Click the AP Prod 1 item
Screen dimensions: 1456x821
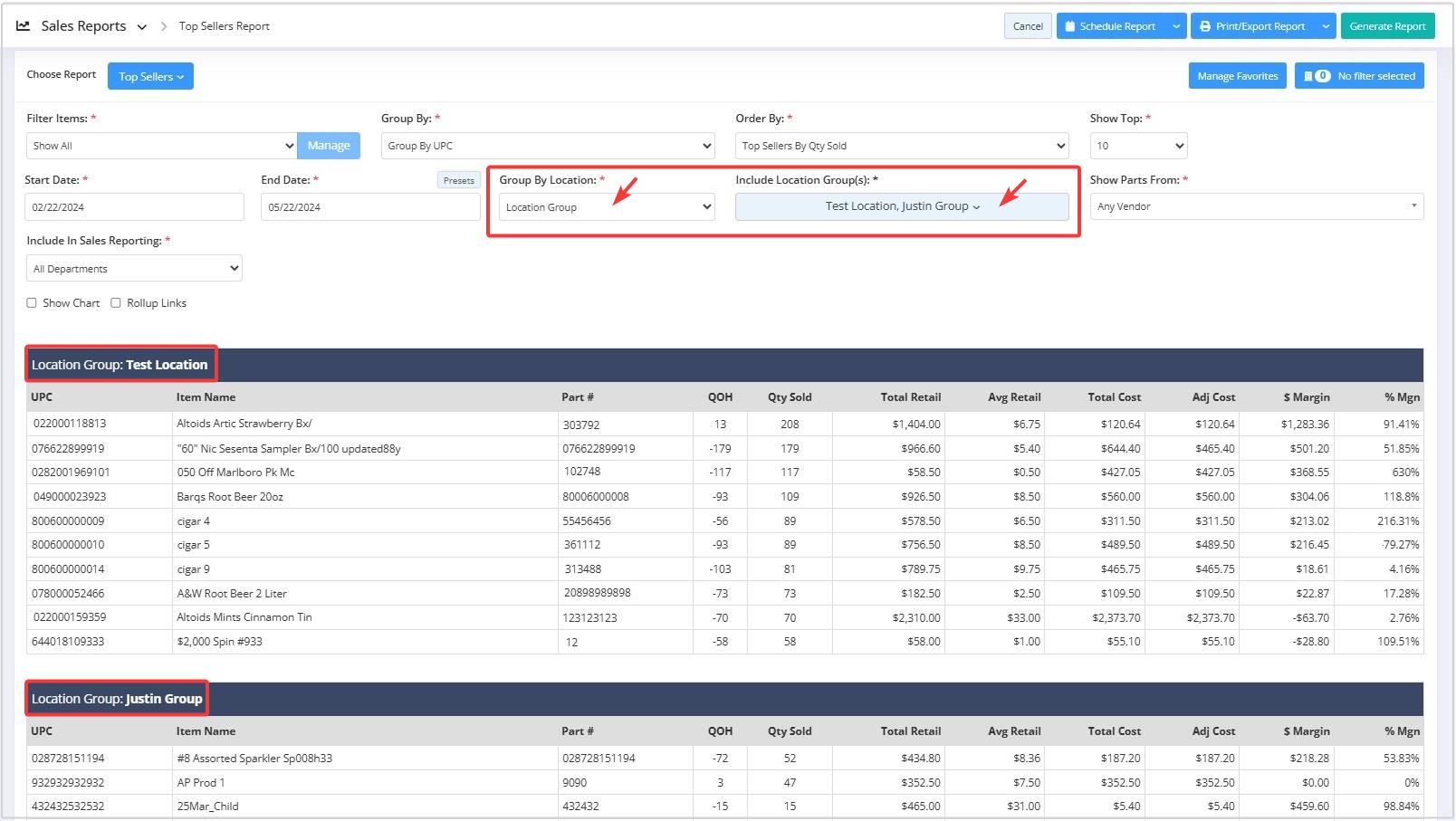[x=201, y=783]
